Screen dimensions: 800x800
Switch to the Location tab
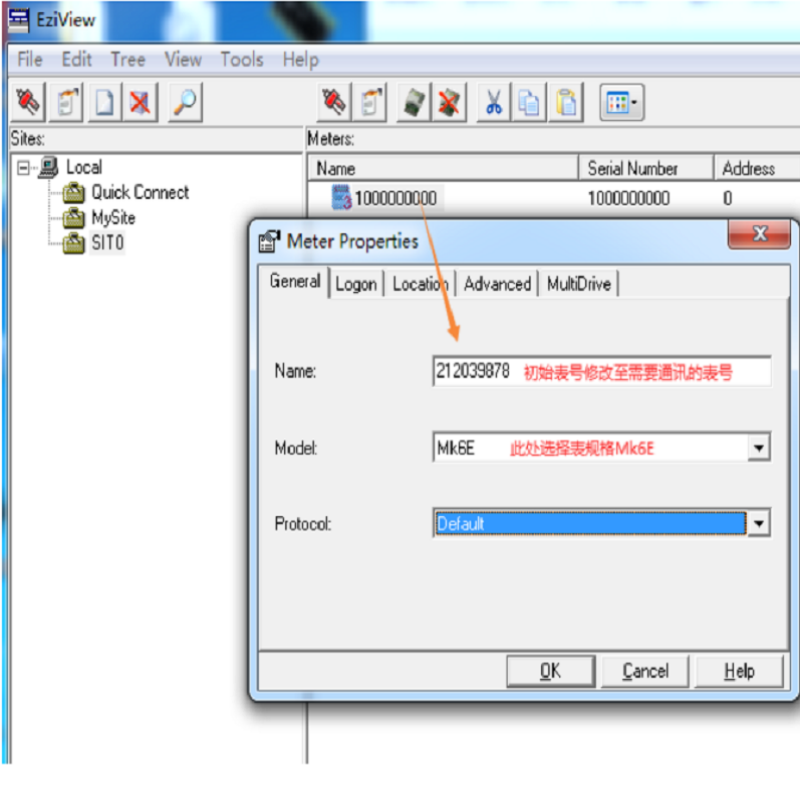[420, 284]
